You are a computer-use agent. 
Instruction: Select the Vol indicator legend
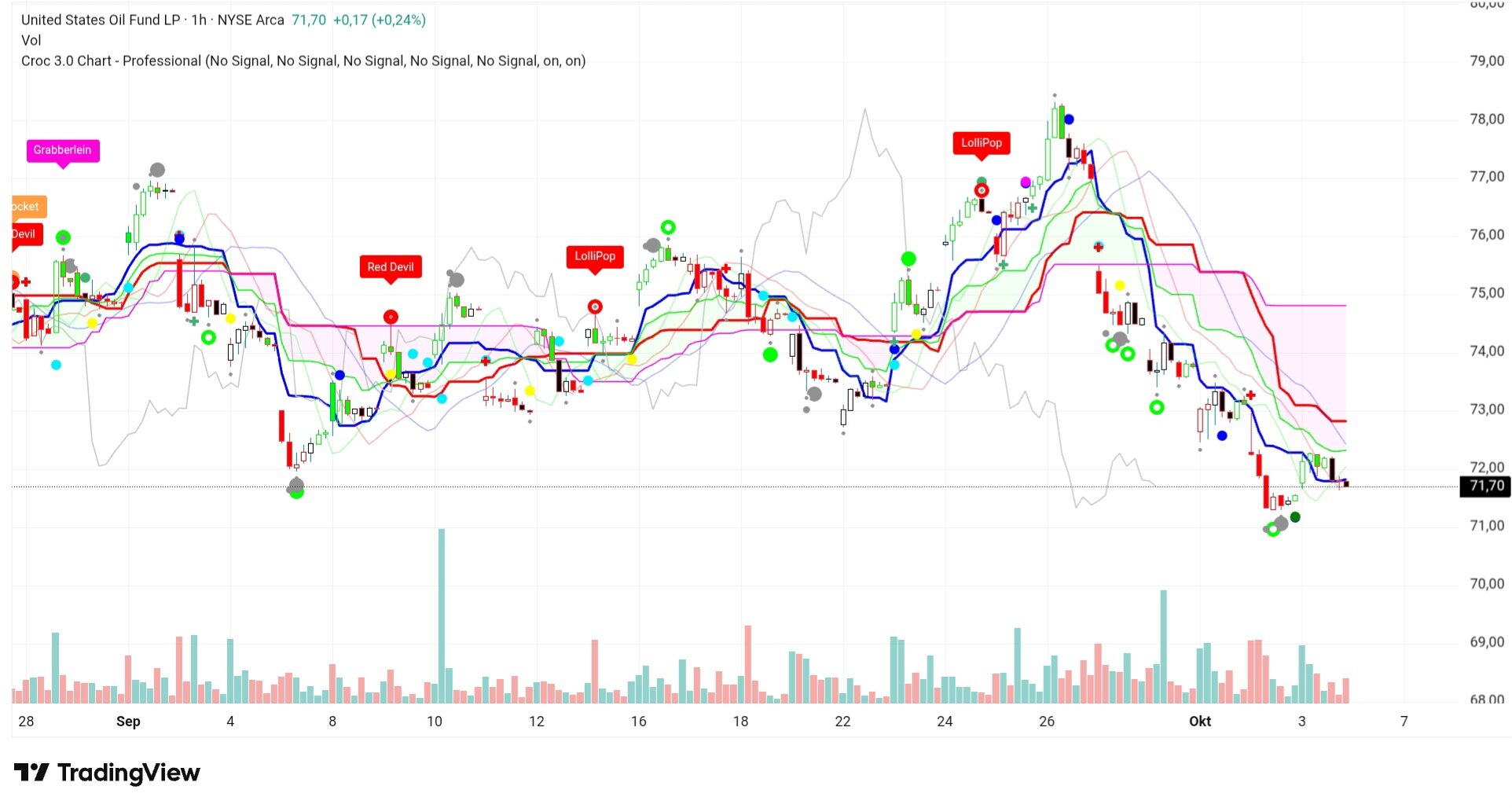coord(31,41)
